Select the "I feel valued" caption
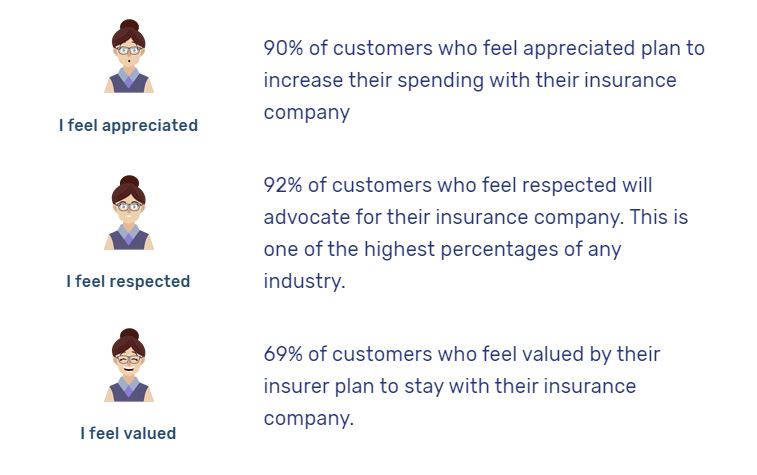Viewport: 757px width, 475px height. coord(128,434)
